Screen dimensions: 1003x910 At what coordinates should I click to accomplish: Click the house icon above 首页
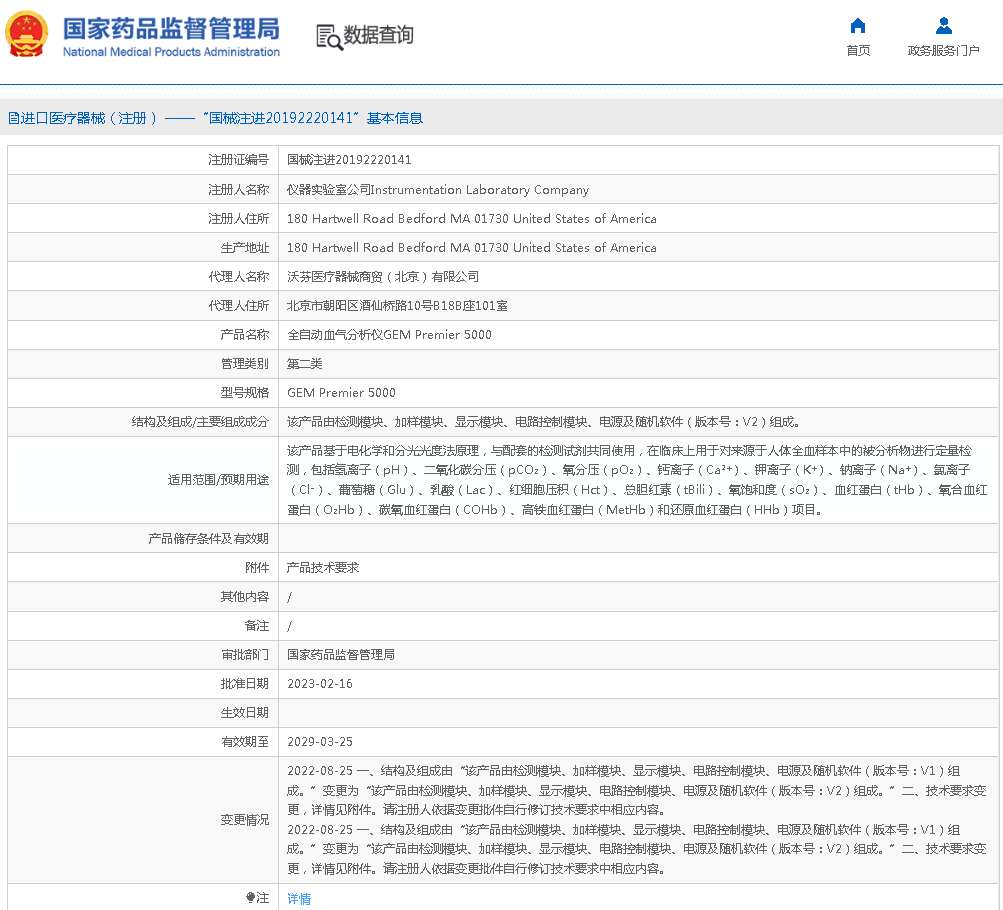click(858, 26)
